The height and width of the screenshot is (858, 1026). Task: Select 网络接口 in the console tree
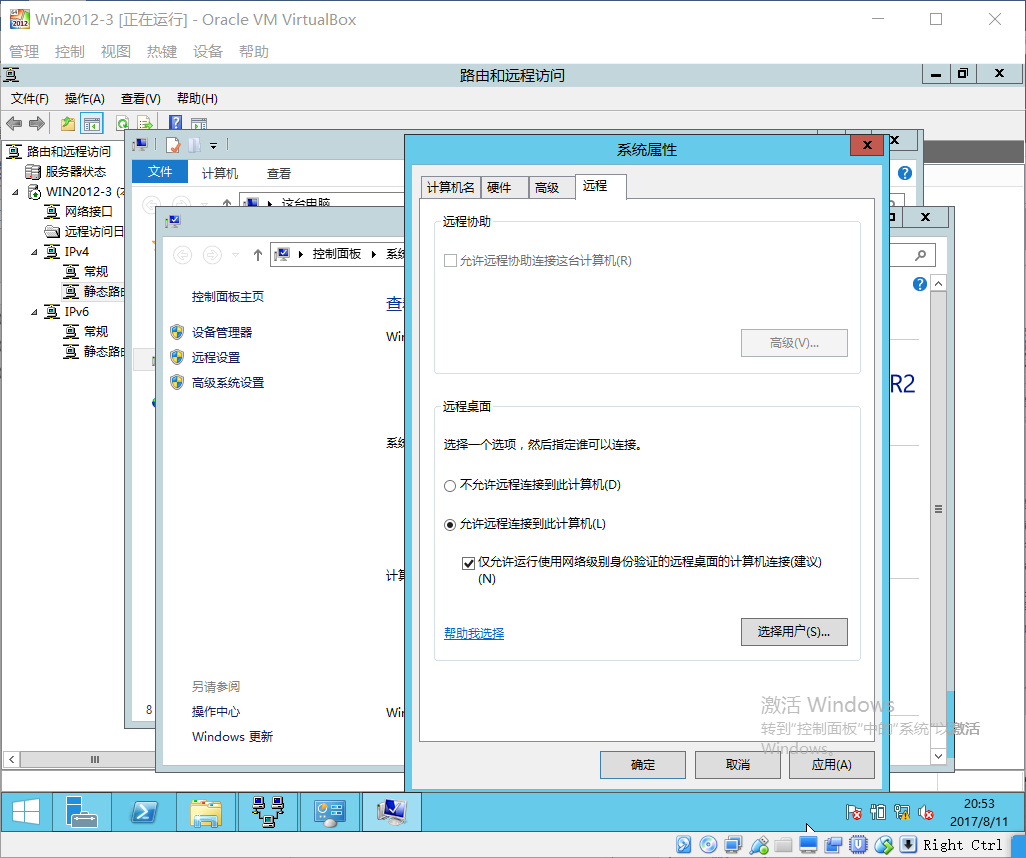(88, 212)
